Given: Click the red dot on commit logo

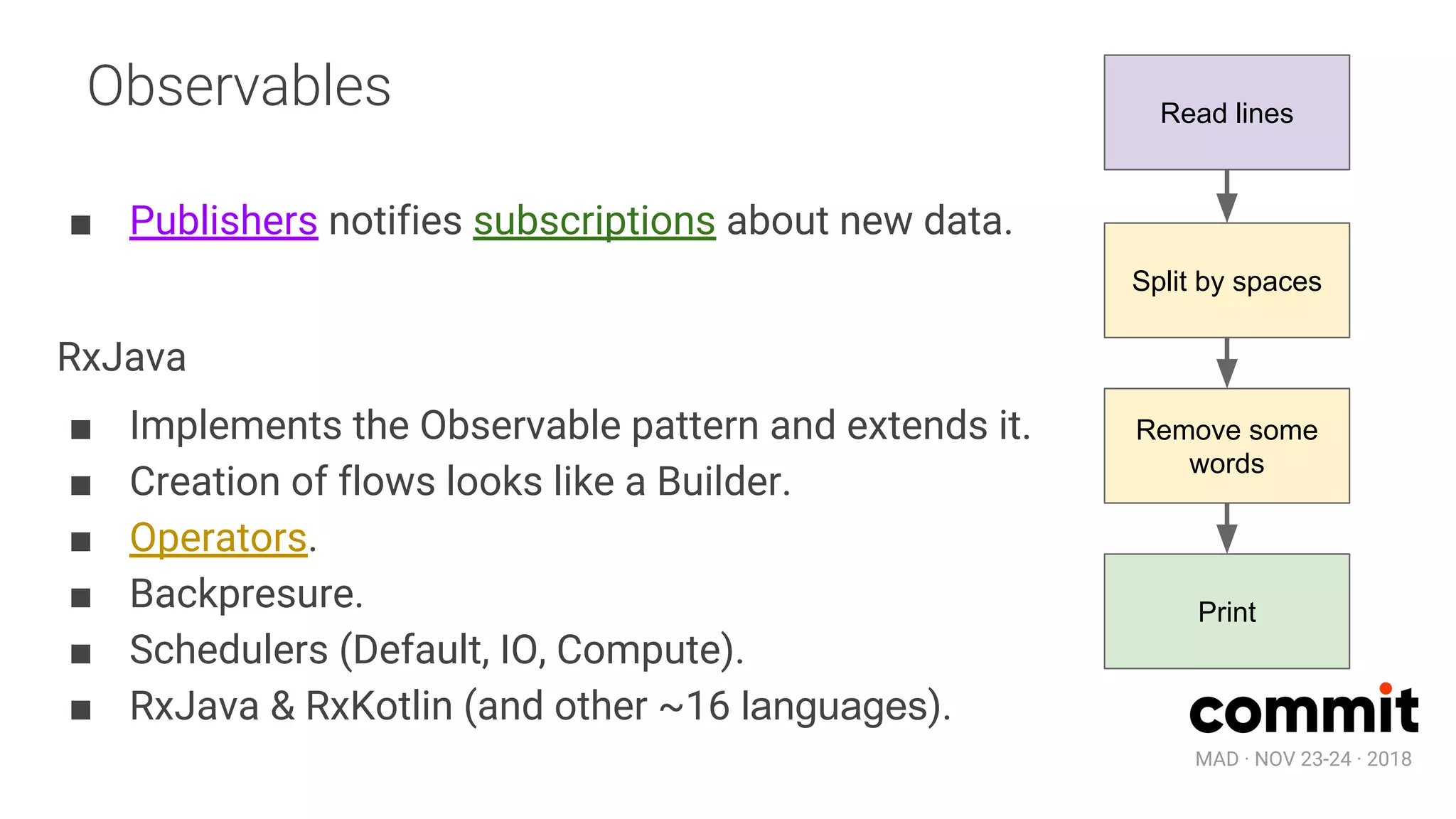Looking at the screenshot, I should 1385,688.
